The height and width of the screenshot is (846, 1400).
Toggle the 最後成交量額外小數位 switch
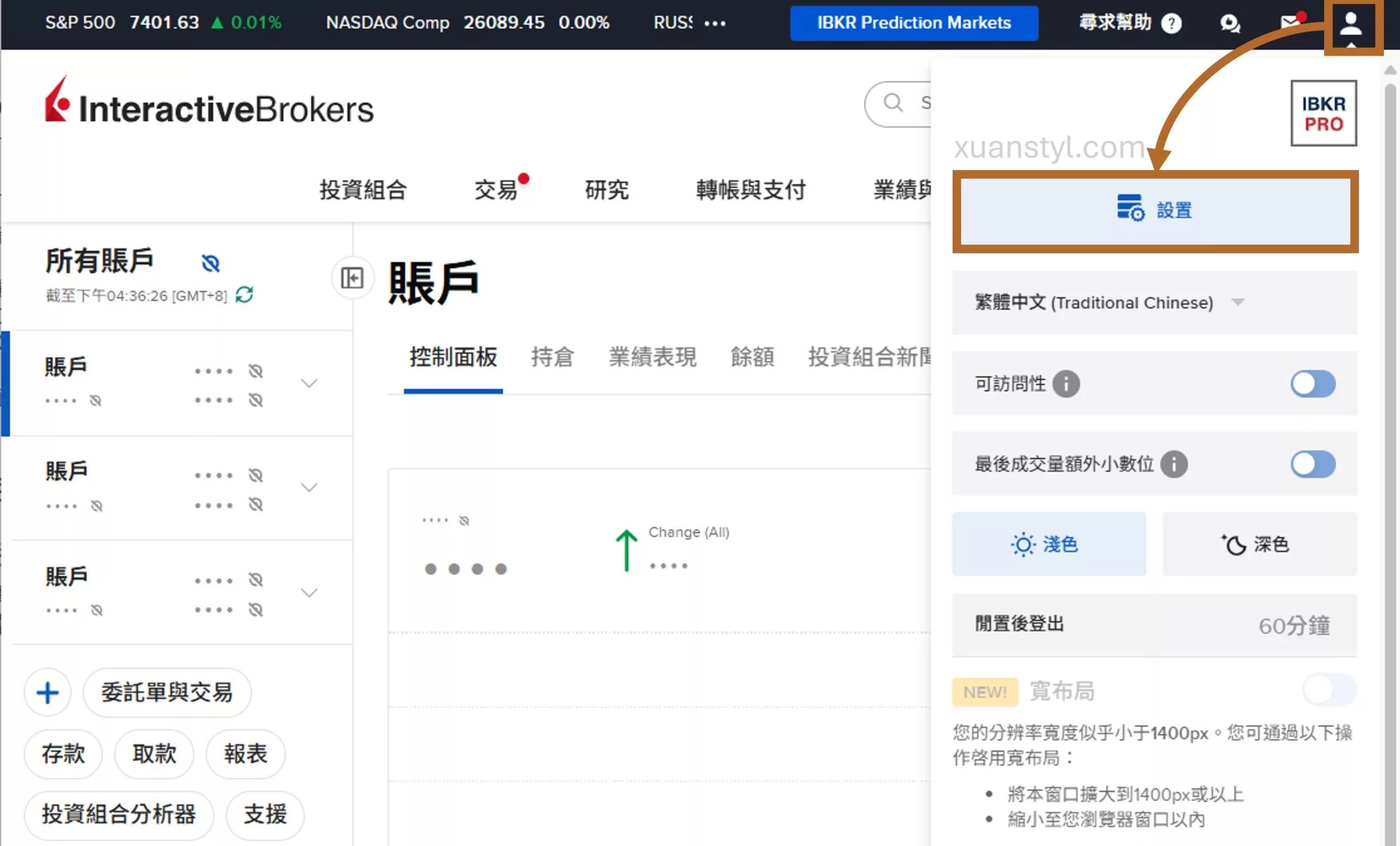point(1313,464)
